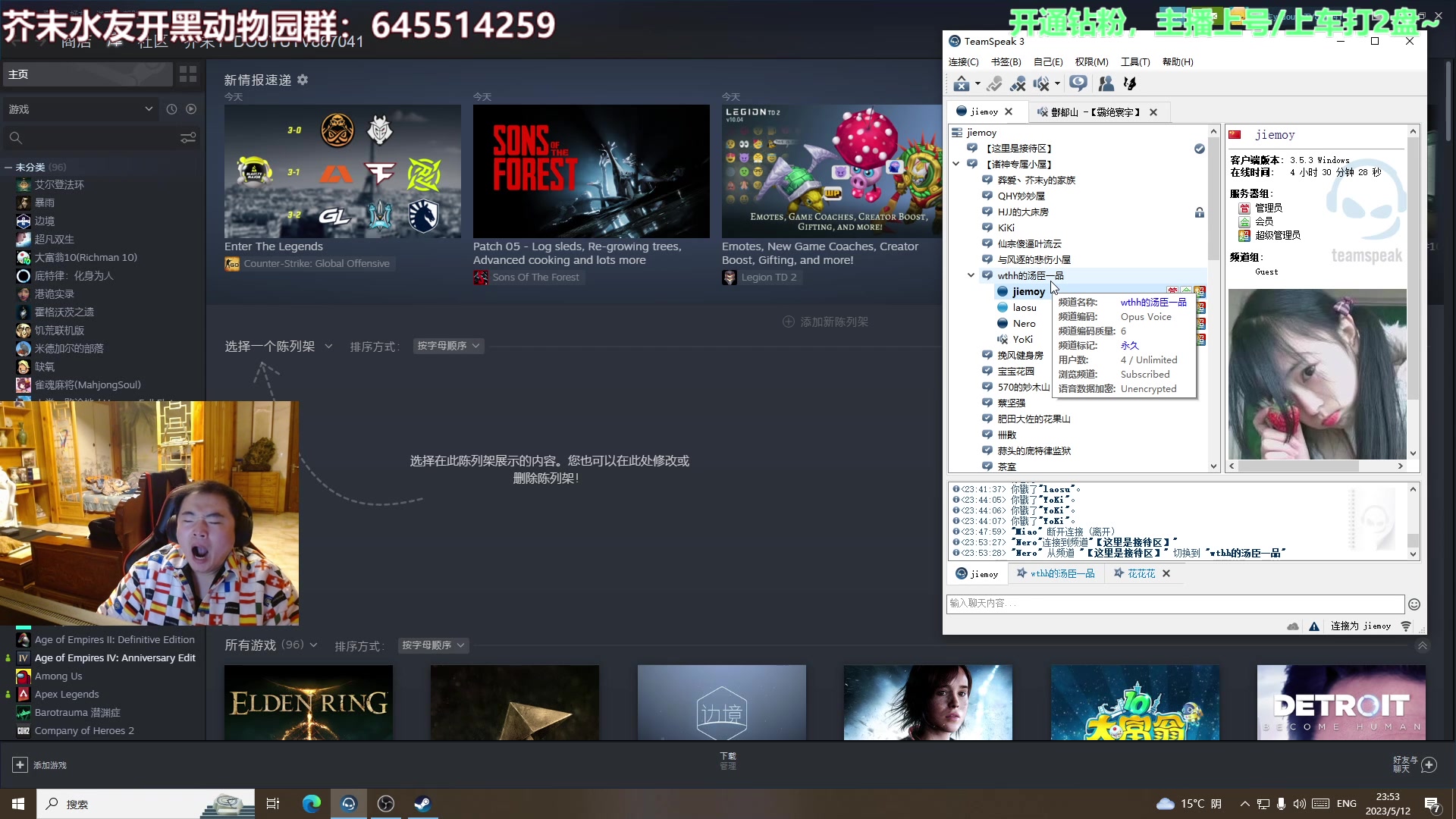The image size is (1456, 819).
Task: Collapse the wthh的汤臣一品 channel
Action: point(971,275)
